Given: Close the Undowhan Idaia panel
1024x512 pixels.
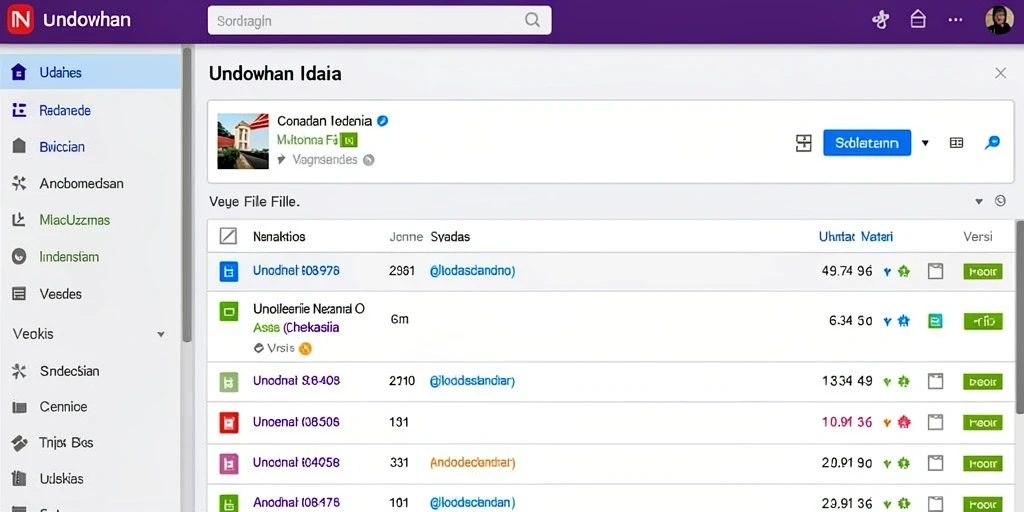Looking at the screenshot, I should point(1000,73).
